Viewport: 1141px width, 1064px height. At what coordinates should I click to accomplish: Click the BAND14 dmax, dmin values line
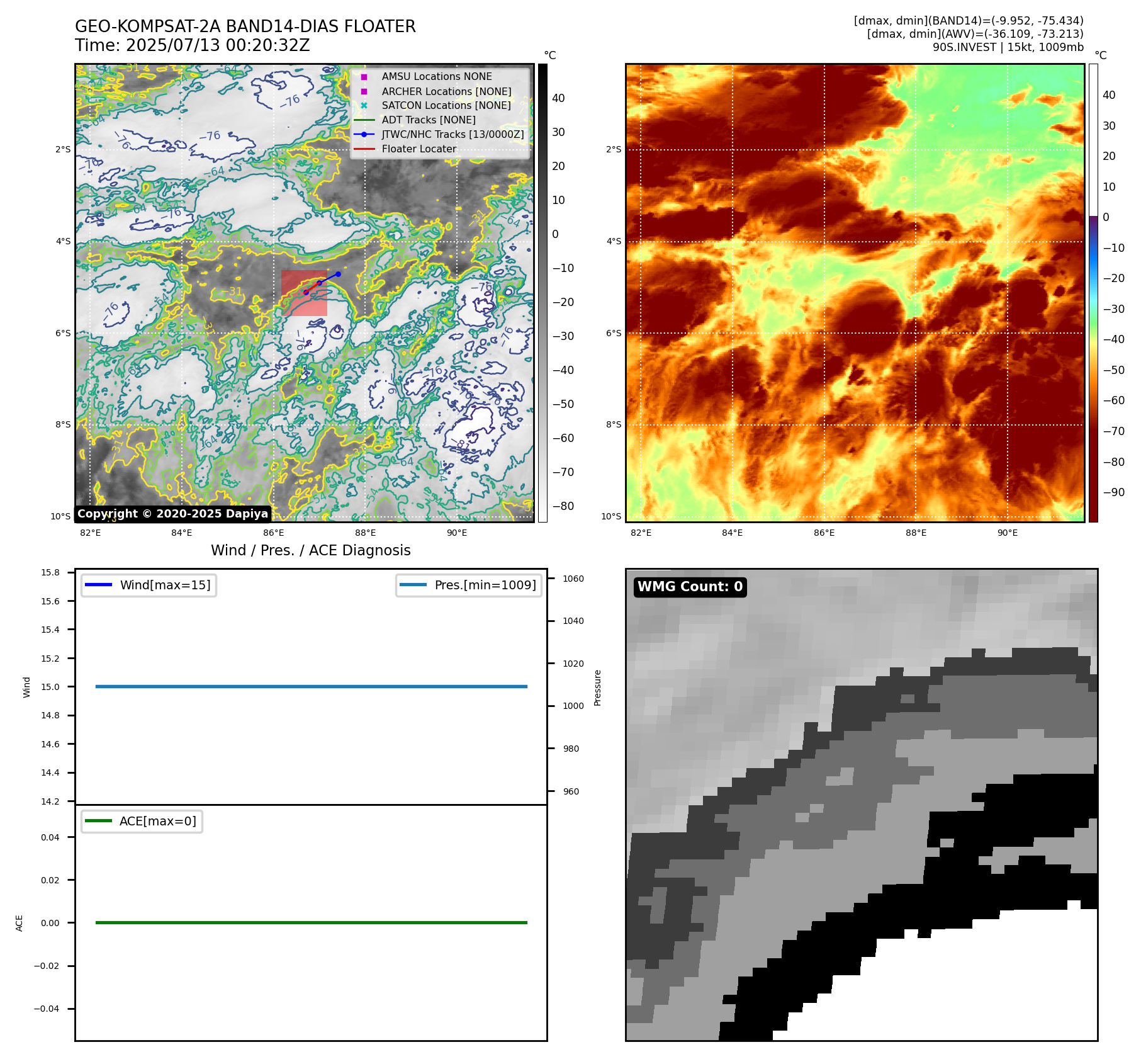969,21
